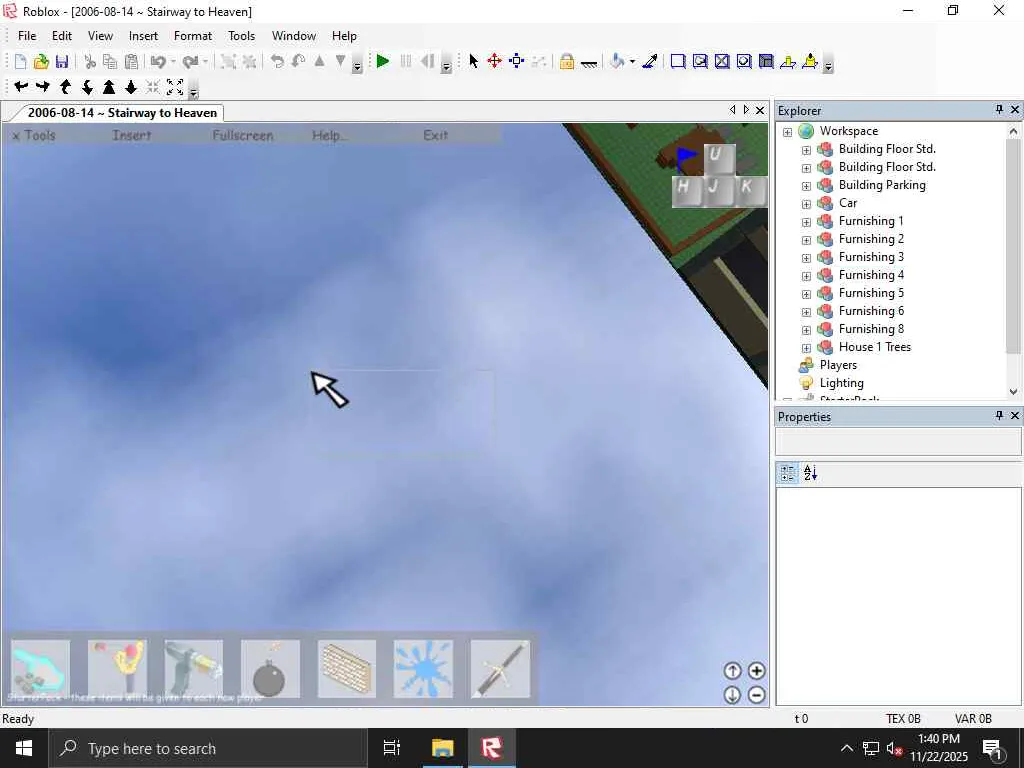Click the New file icon

pyautogui.click(x=20, y=61)
